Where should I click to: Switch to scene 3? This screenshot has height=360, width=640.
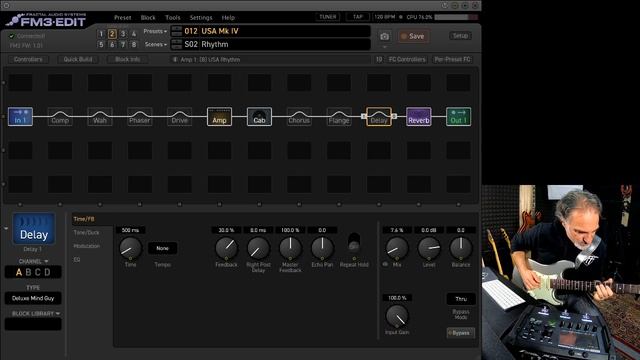[123, 34]
